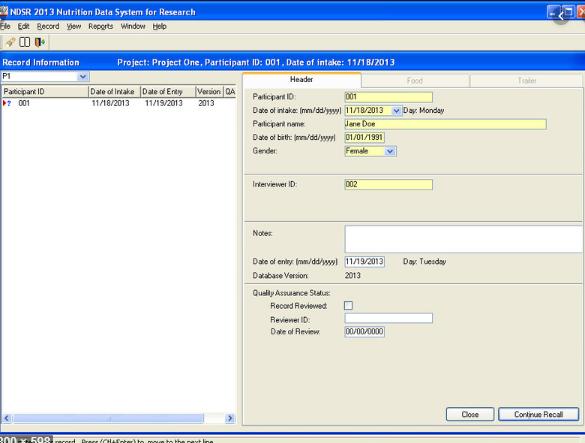Click inside the Notes text area
Viewport: 585px width, 443px height.
[463, 239]
